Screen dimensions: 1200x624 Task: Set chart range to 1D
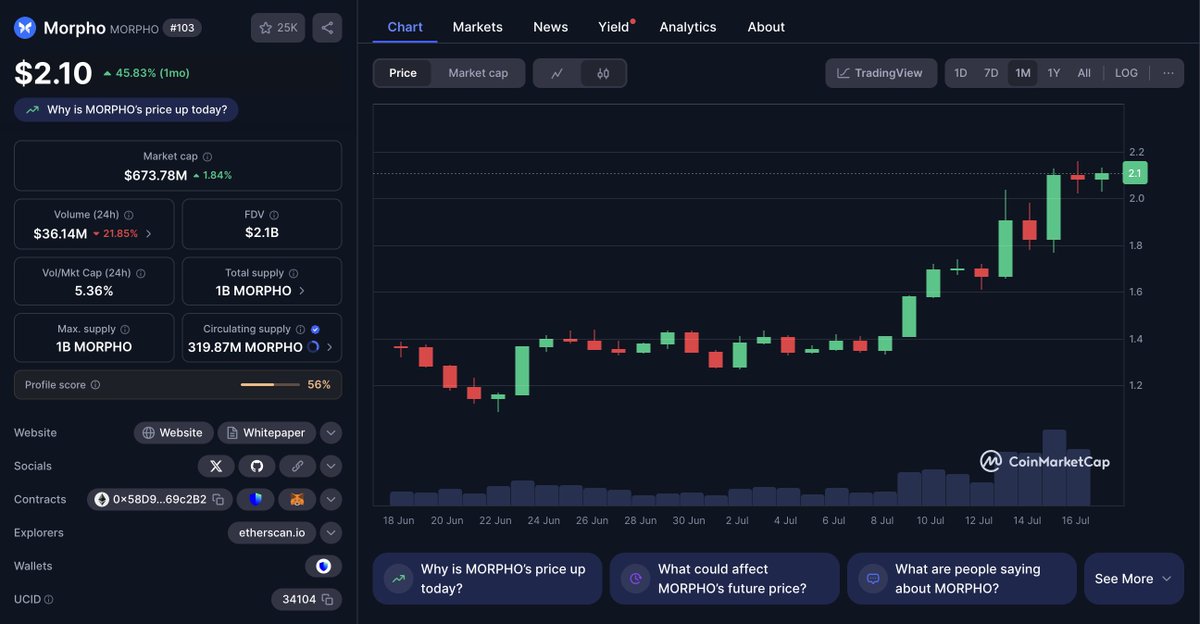click(x=960, y=73)
